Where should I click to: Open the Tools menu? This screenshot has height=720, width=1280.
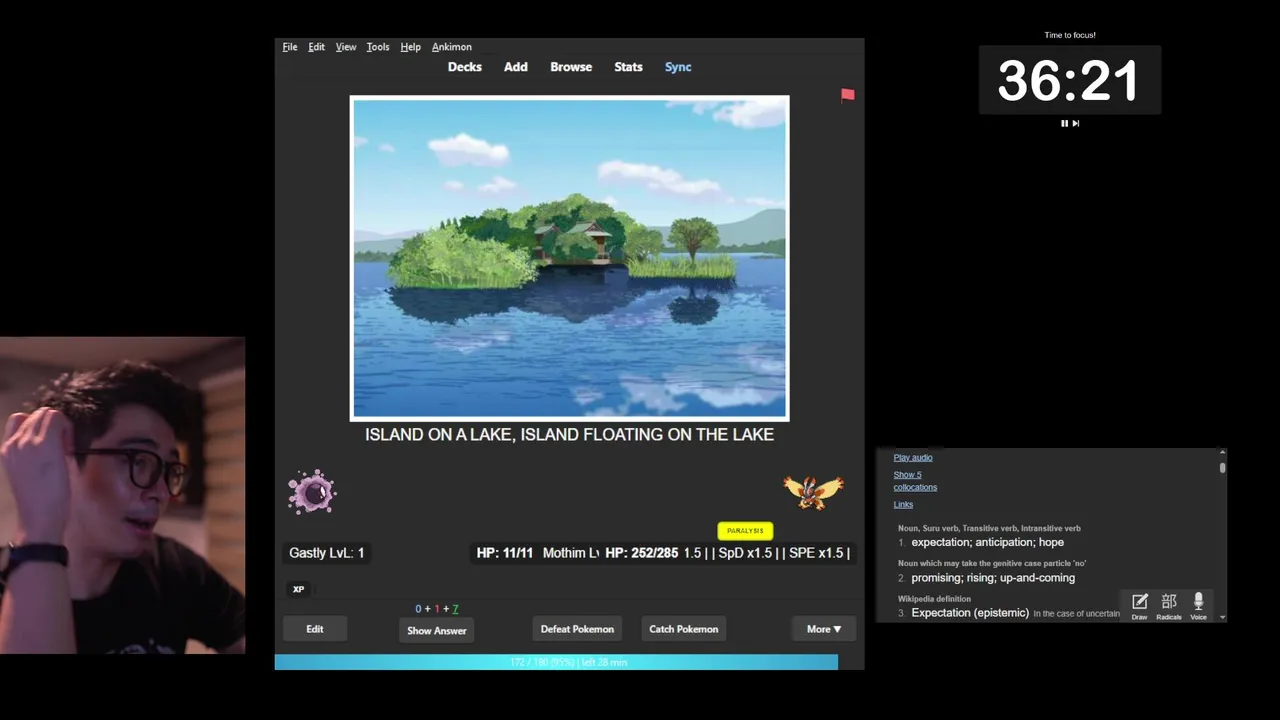(378, 47)
